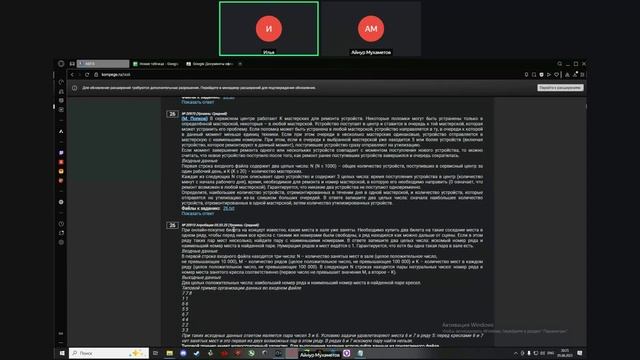The height and width of the screenshot is (360, 640).
Task: Show hidden tray icons chevron
Action: [x=516, y=353]
